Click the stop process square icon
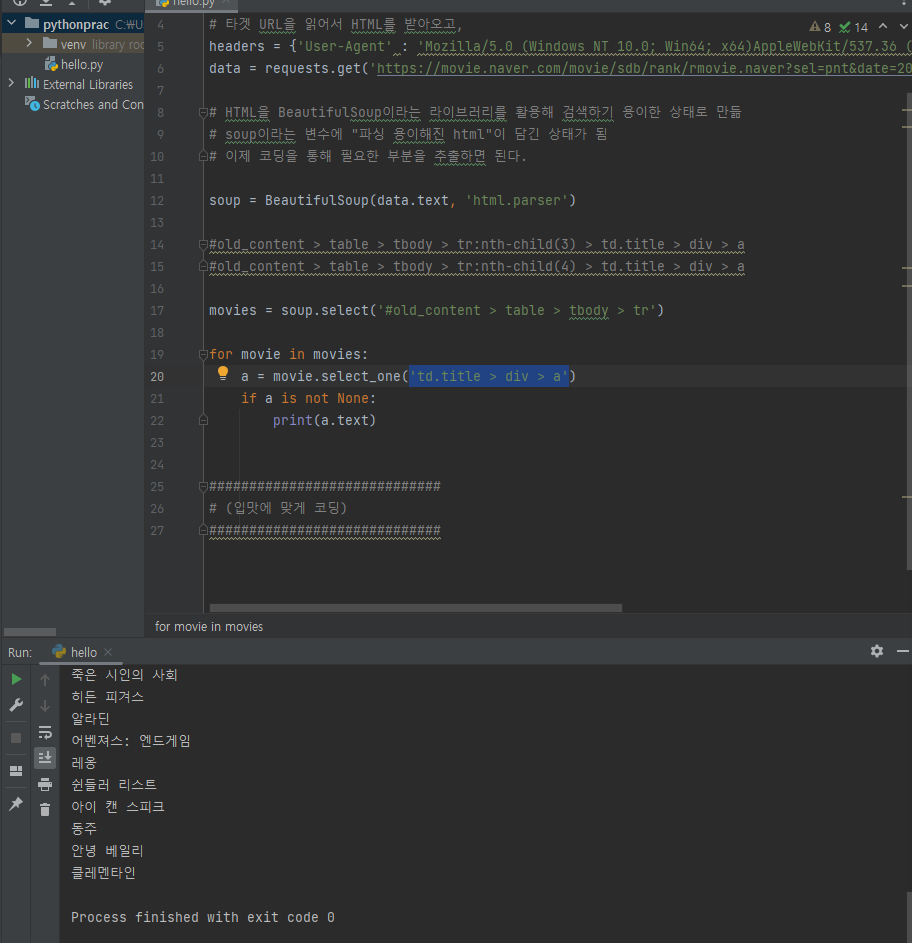The height and width of the screenshot is (943, 912). point(16,738)
